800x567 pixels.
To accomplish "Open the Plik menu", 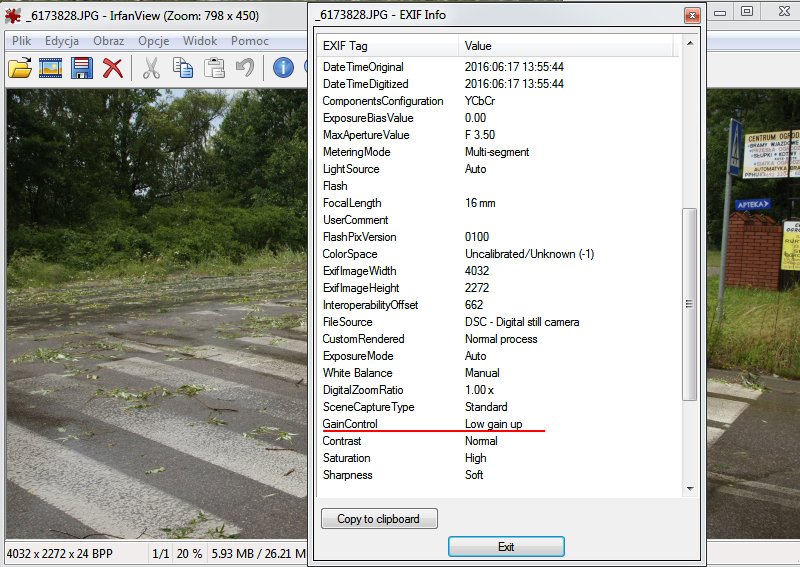I will tap(21, 41).
